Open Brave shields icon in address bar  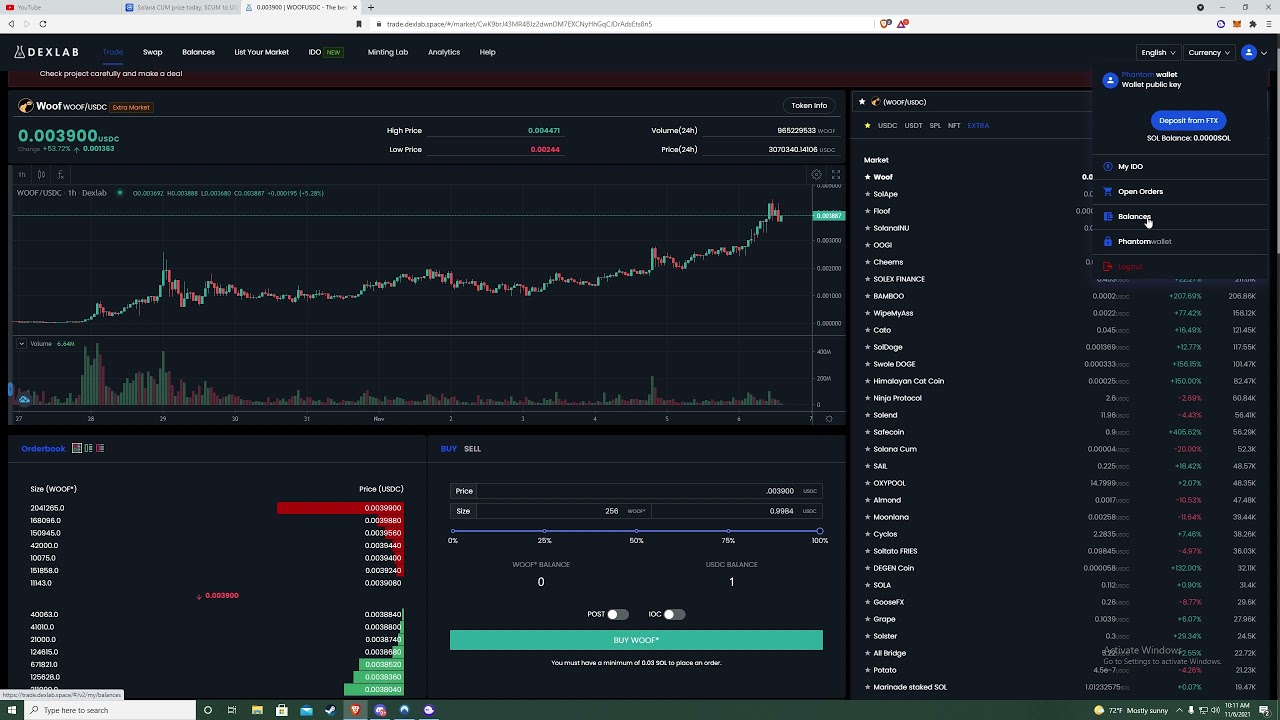(x=885, y=23)
